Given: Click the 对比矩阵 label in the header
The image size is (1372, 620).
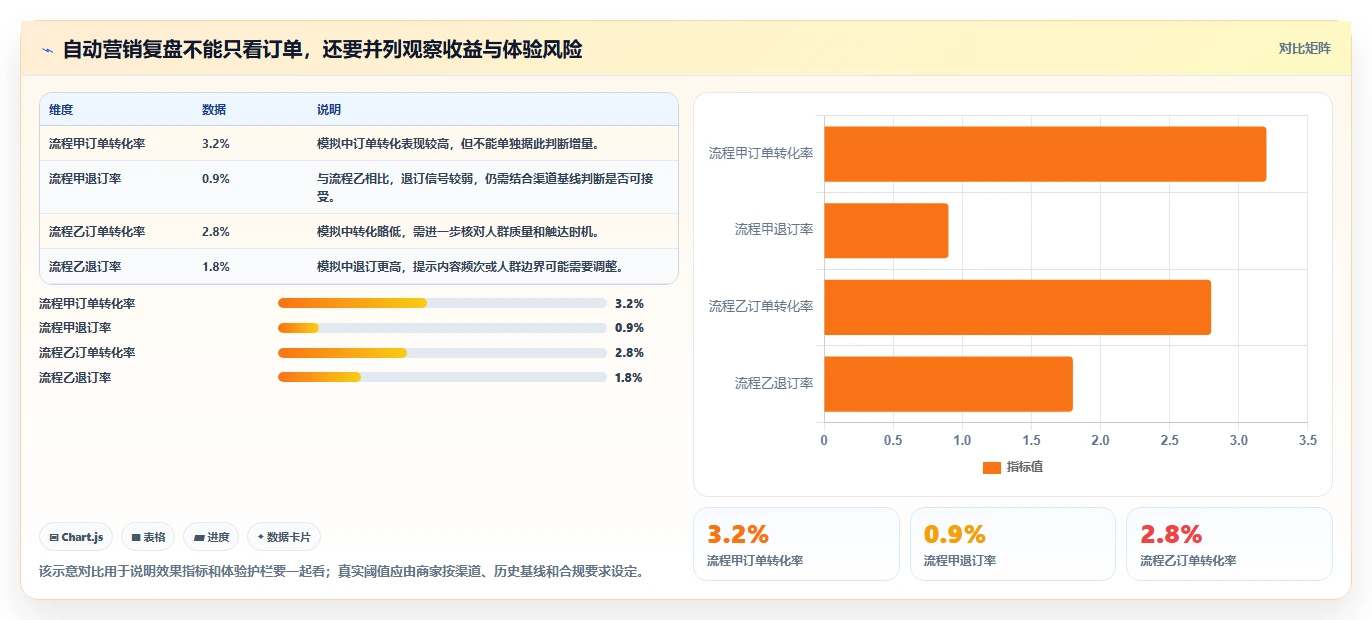Looking at the screenshot, I should coord(1305,48).
